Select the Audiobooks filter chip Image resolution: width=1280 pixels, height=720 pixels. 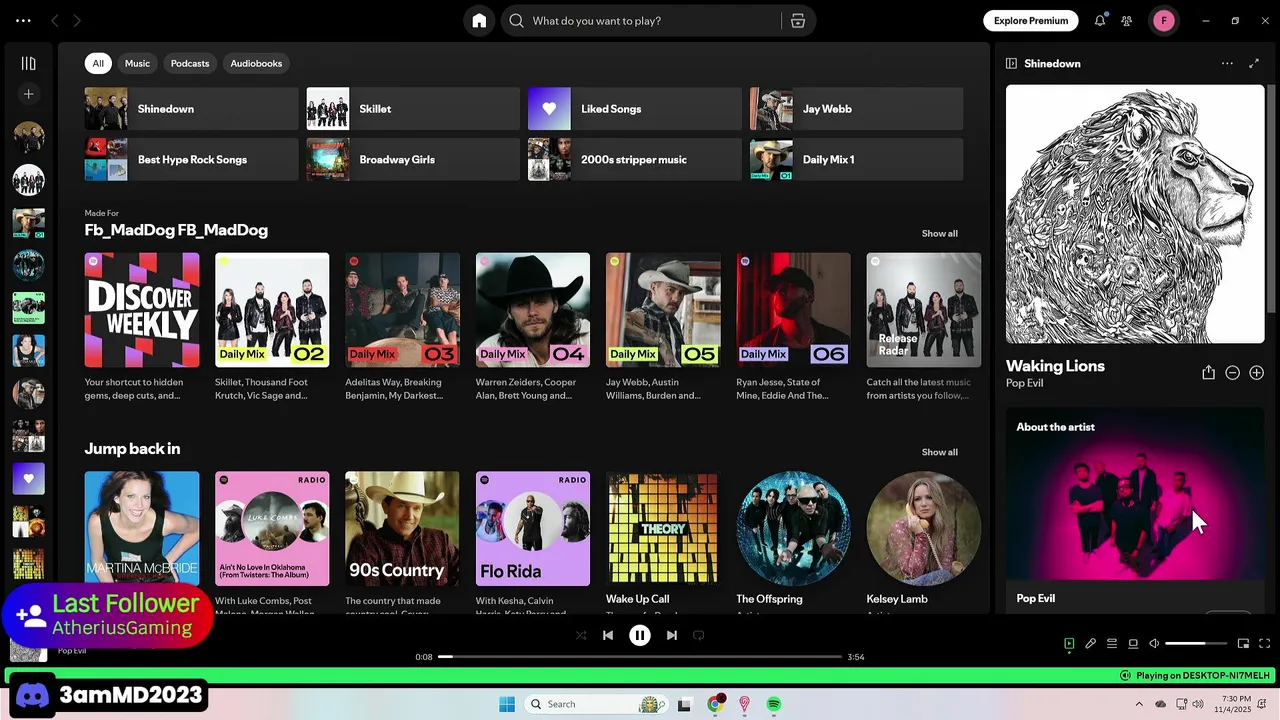tap(256, 63)
